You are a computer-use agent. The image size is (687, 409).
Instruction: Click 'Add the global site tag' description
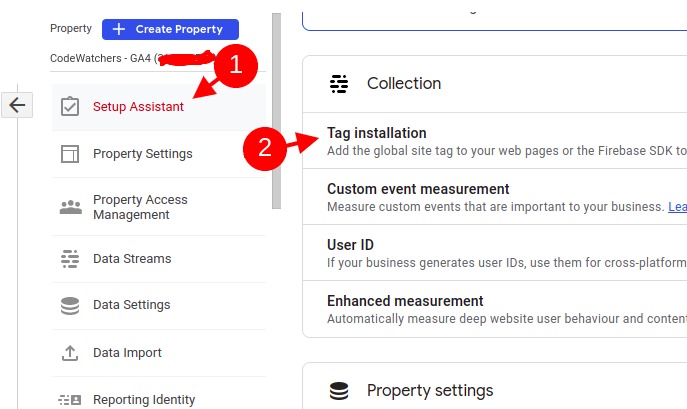506,151
